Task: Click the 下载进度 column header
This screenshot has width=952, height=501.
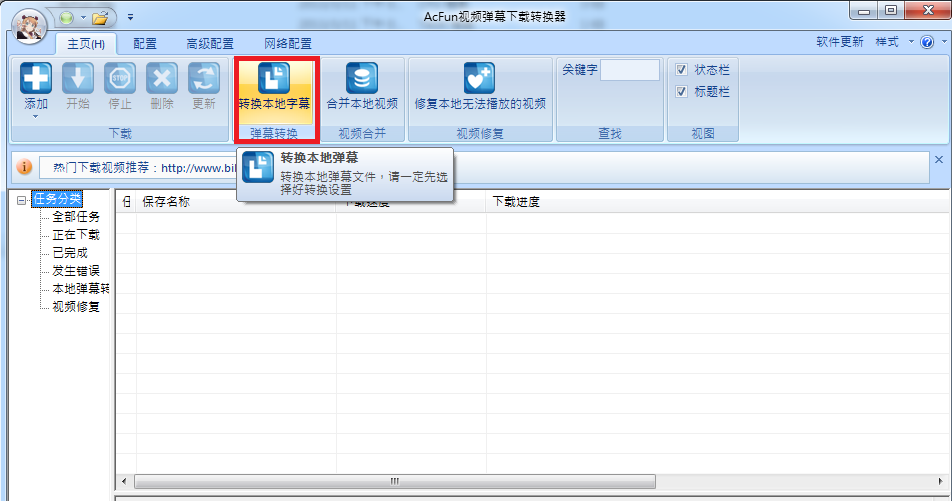Action: pos(718,202)
